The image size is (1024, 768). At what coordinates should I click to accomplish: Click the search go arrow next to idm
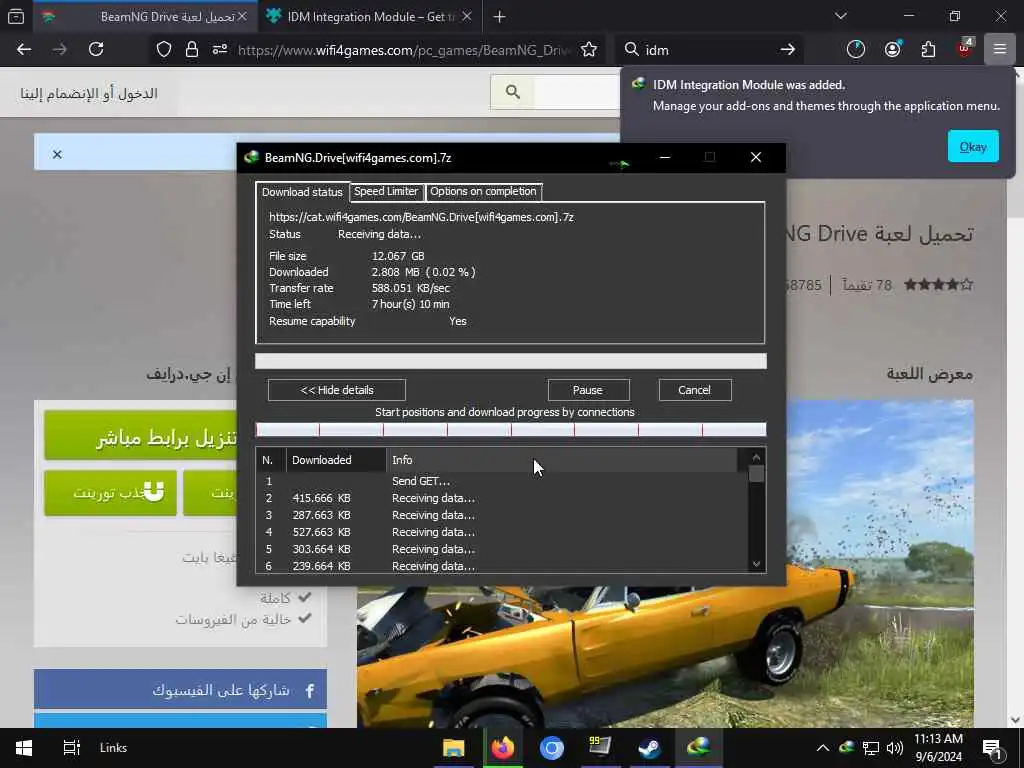tap(788, 50)
